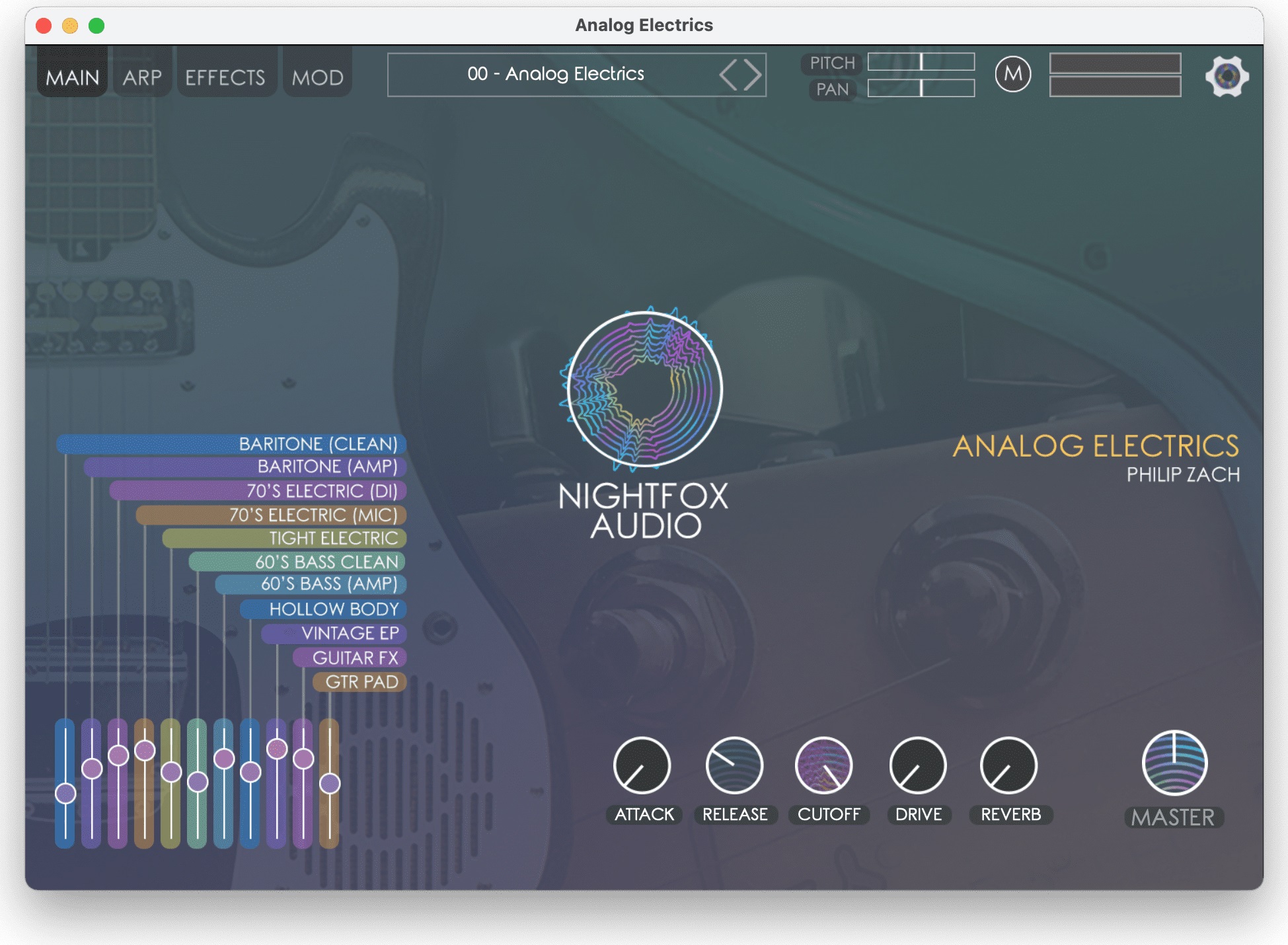Select the BARITONE (AMP) layer label
1288x945 pixels.
click(x=245, y=467)
